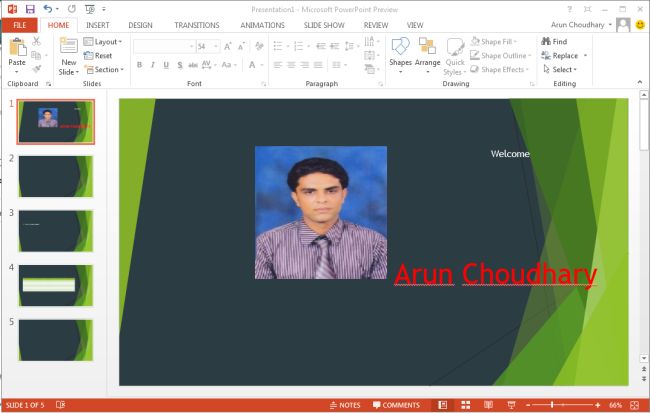Select slide 4 thumbnail
The height and width of the screenshot is (413, 650).
[56, 285]
